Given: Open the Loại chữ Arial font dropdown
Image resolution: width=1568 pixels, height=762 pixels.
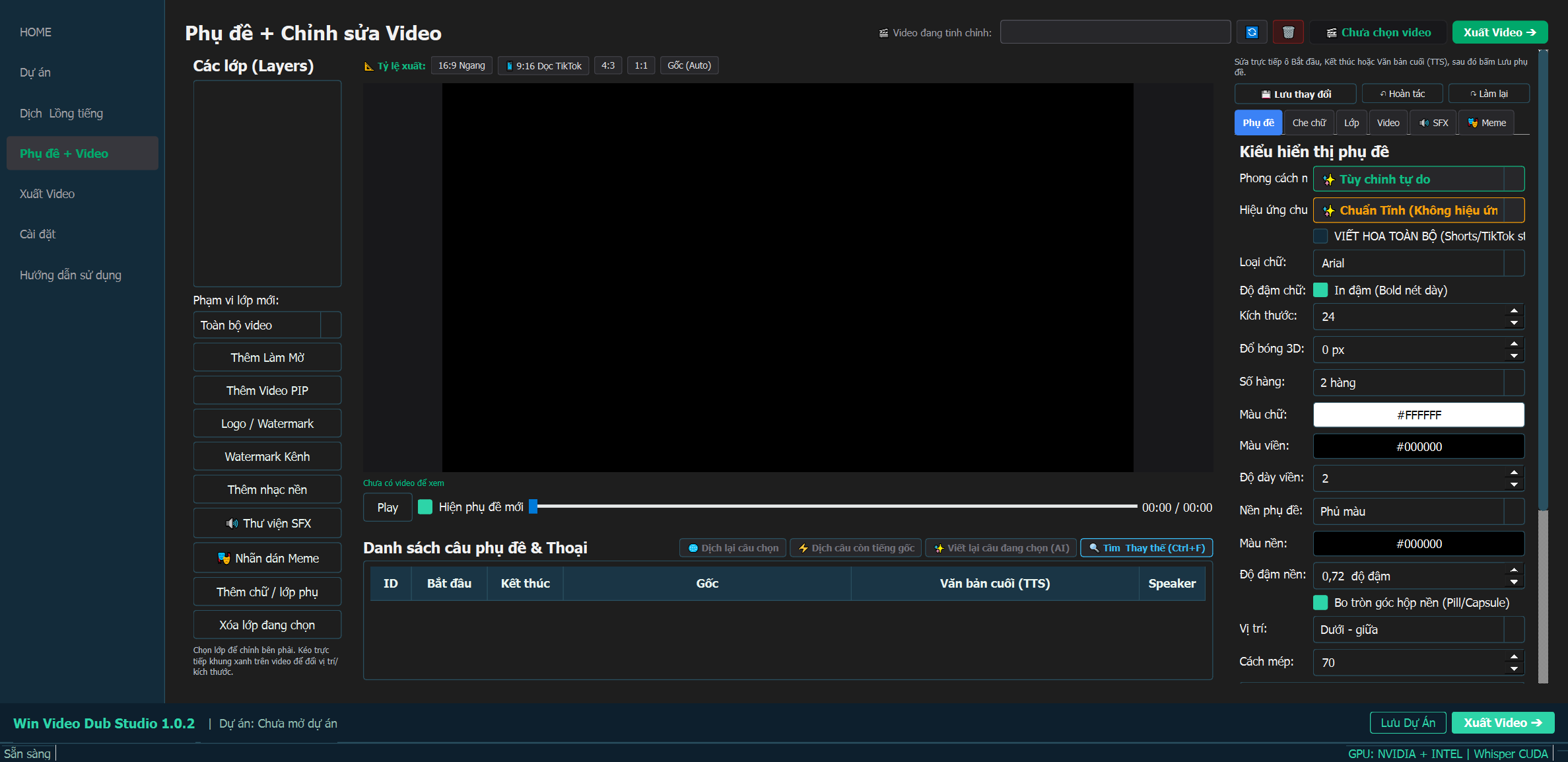Looking at the screenshot, I should pos(1418,263).
